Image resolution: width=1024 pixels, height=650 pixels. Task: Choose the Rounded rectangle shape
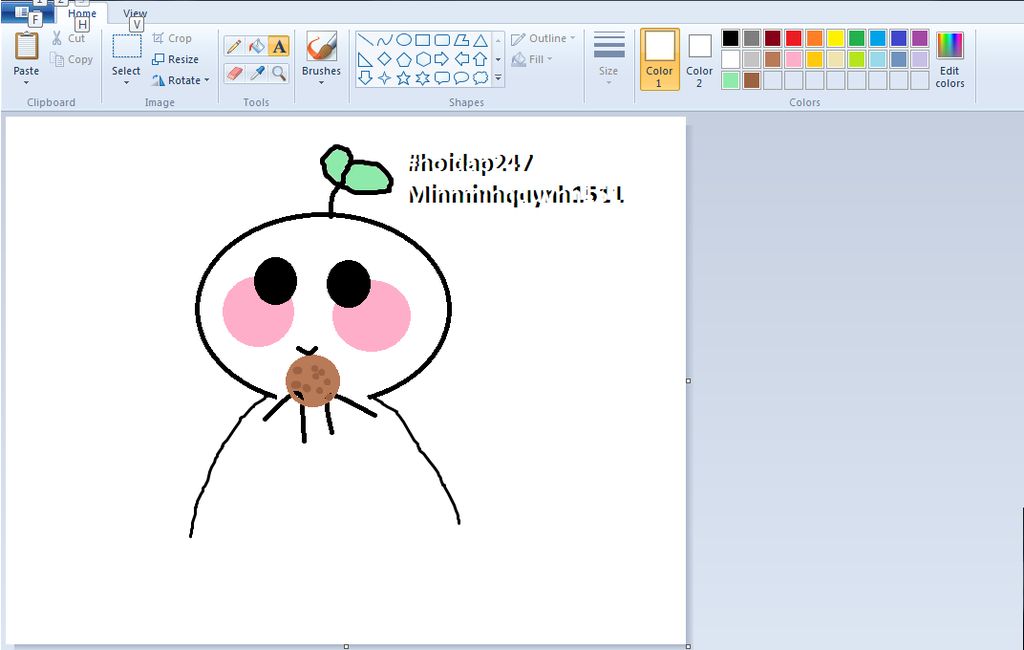pyautogui.click(x=442, y=41)
